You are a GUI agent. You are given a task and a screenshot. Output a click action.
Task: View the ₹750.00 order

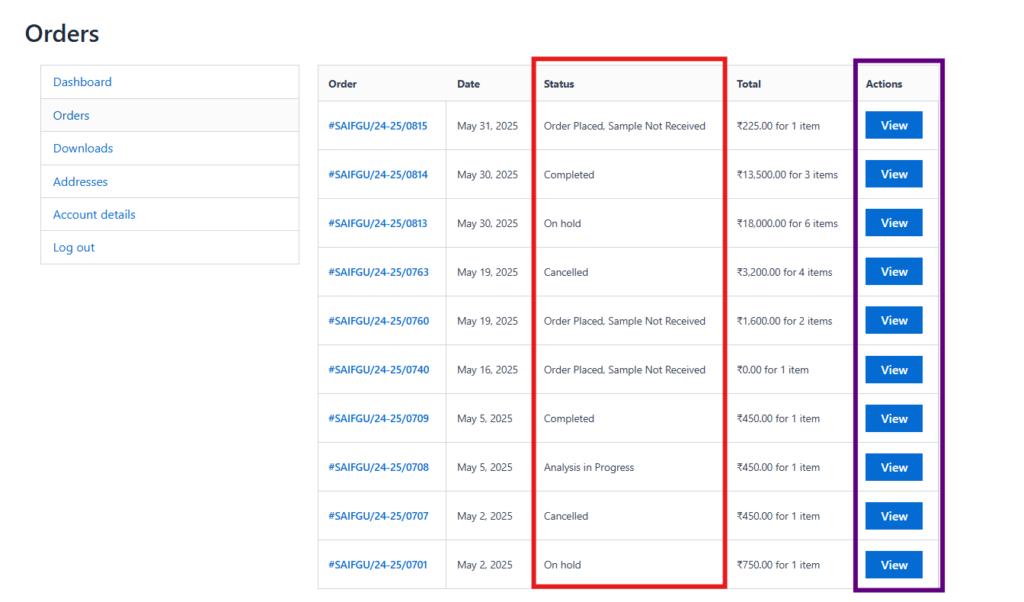point(894,565)
